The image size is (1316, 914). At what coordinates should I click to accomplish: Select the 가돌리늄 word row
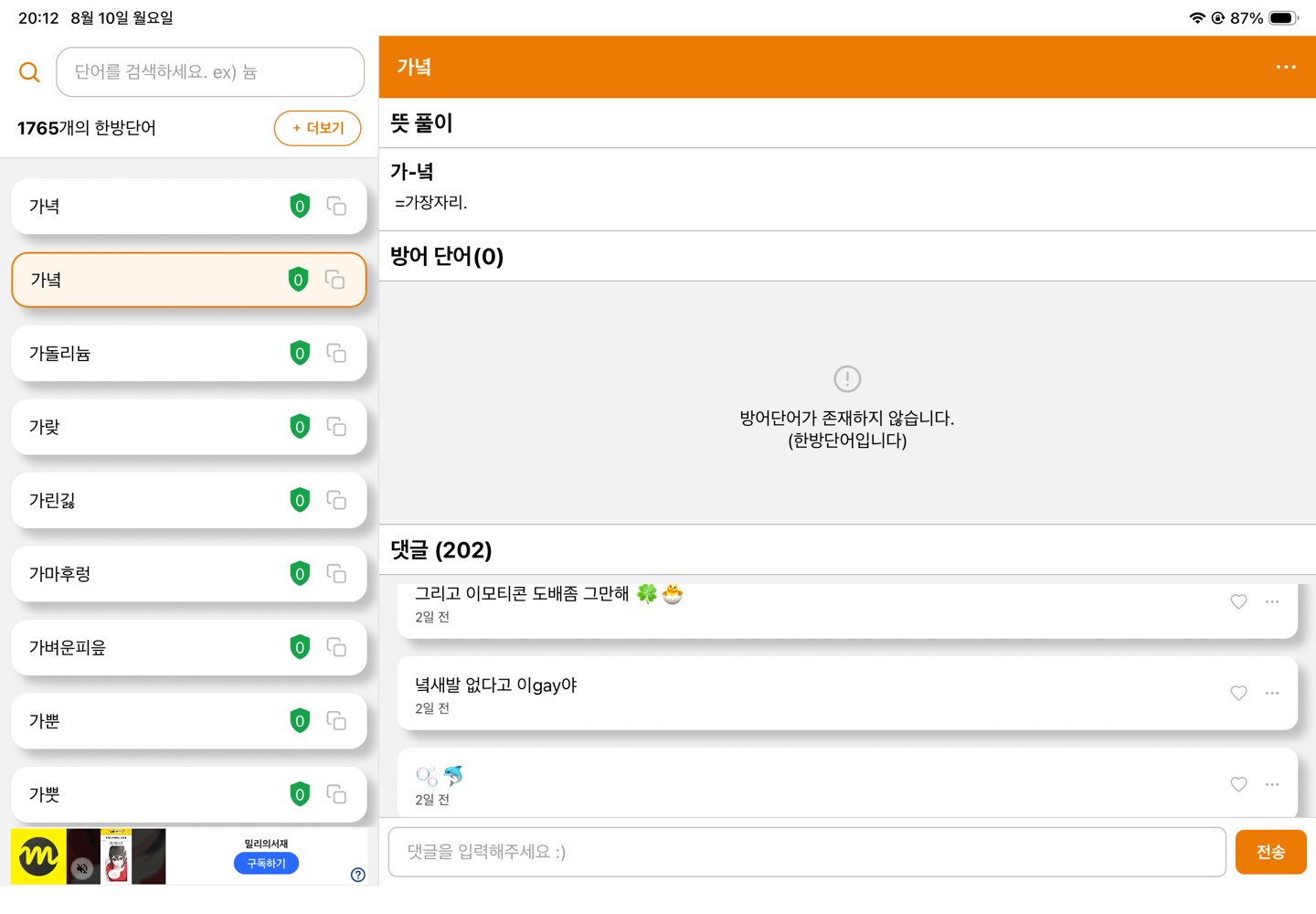[189, 354]
